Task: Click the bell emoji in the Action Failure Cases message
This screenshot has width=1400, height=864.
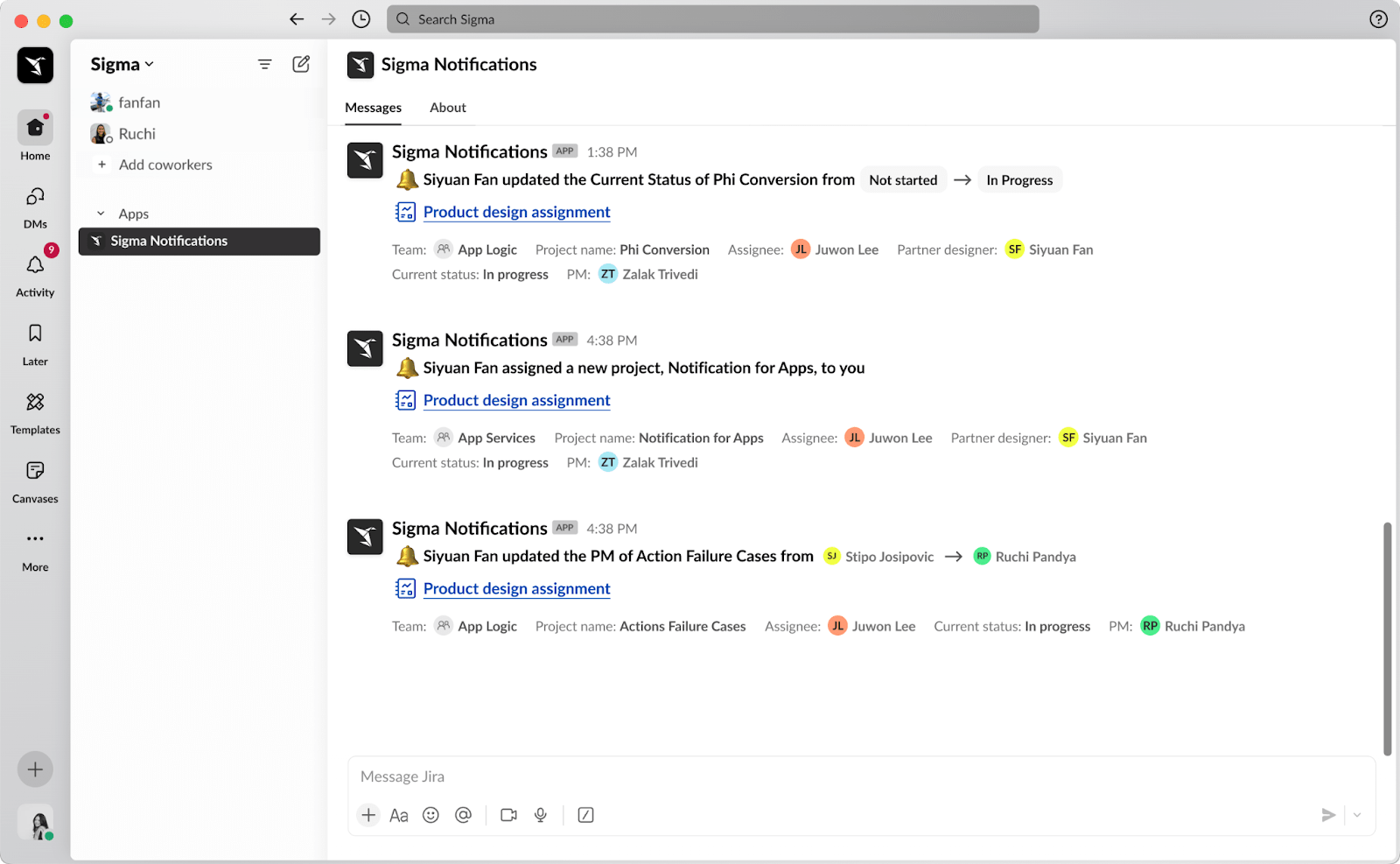Action: 407,556
